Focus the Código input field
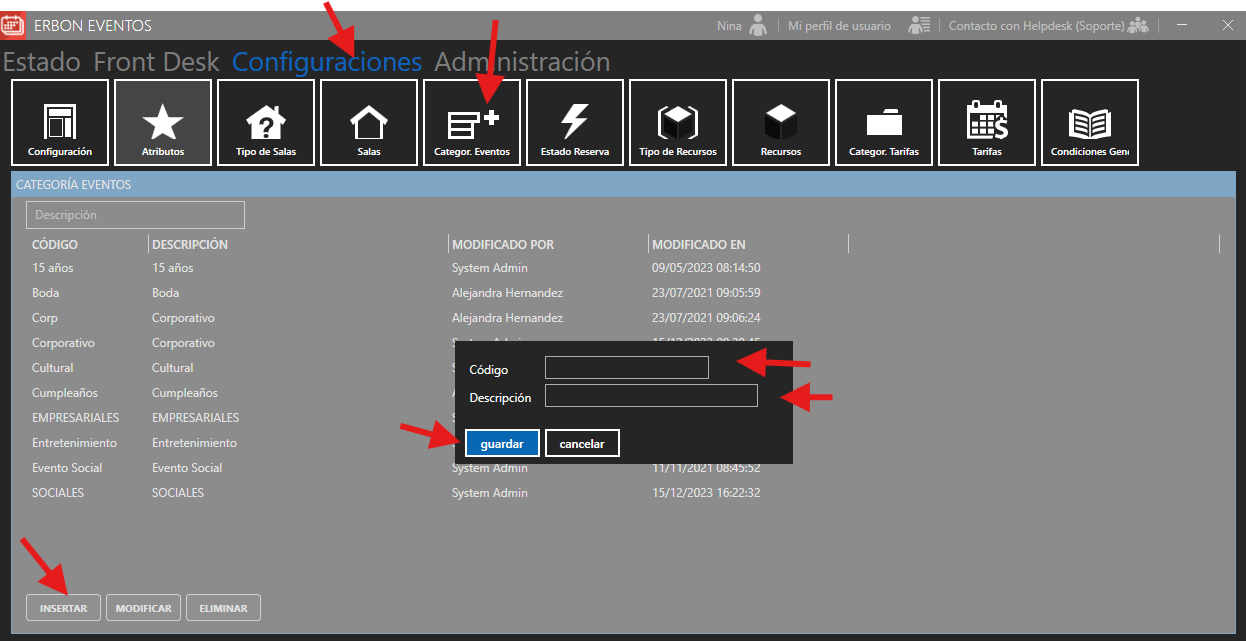Viewport: 1246px width, 641px height. [x=626, y=368]
